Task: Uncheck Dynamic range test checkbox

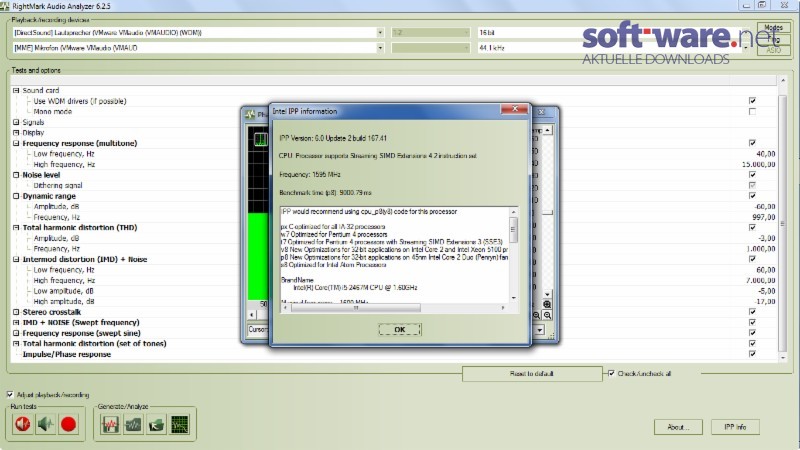Action: pos(752,195)
